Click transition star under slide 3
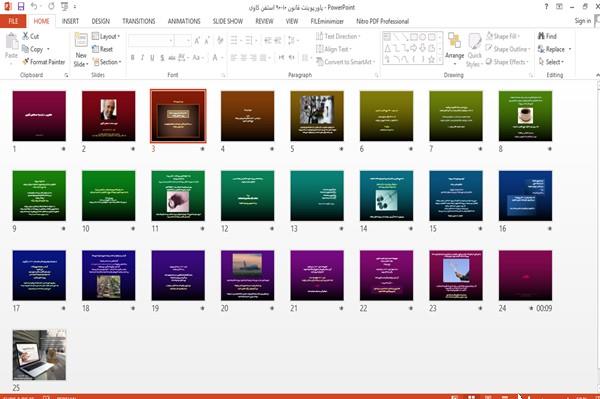 coord(202,149)
